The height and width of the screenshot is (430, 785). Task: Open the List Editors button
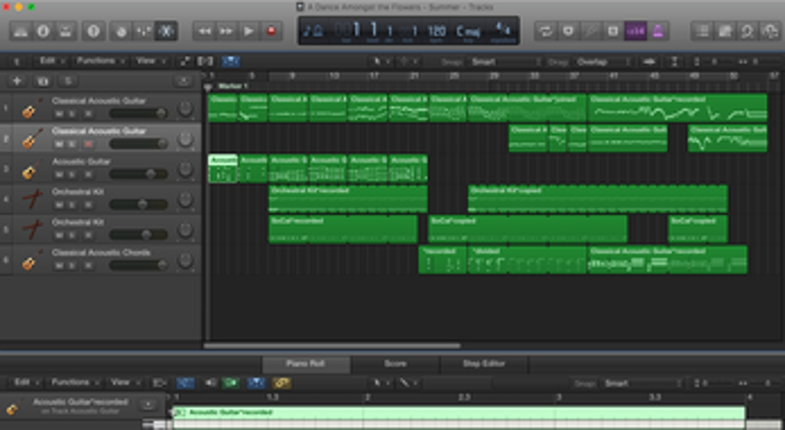(702, 32)
